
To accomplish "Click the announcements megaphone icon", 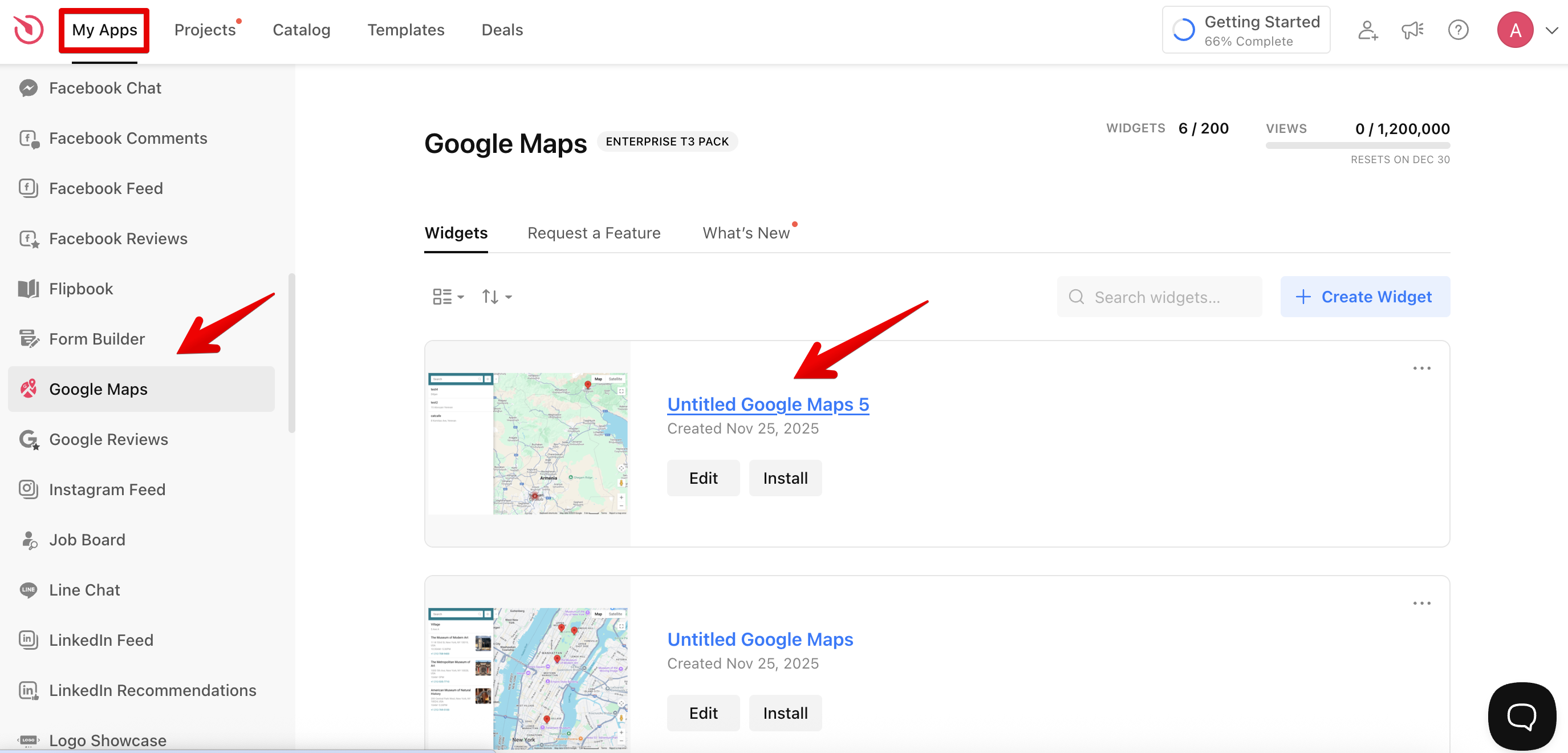I will click(1412, 30).
